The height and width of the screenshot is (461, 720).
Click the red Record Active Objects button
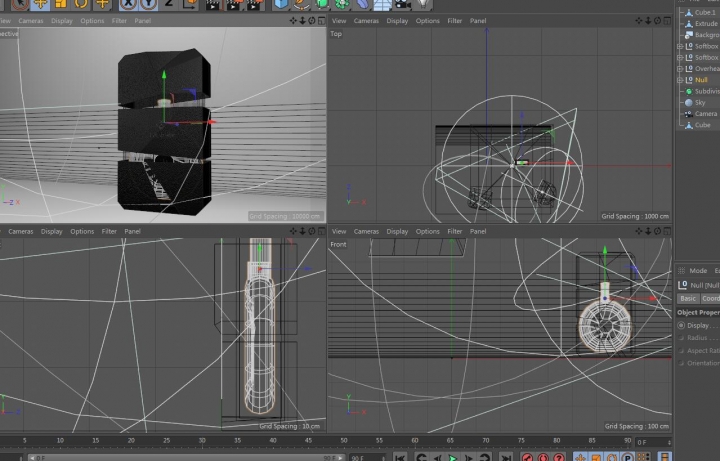(x=527, y=457)
